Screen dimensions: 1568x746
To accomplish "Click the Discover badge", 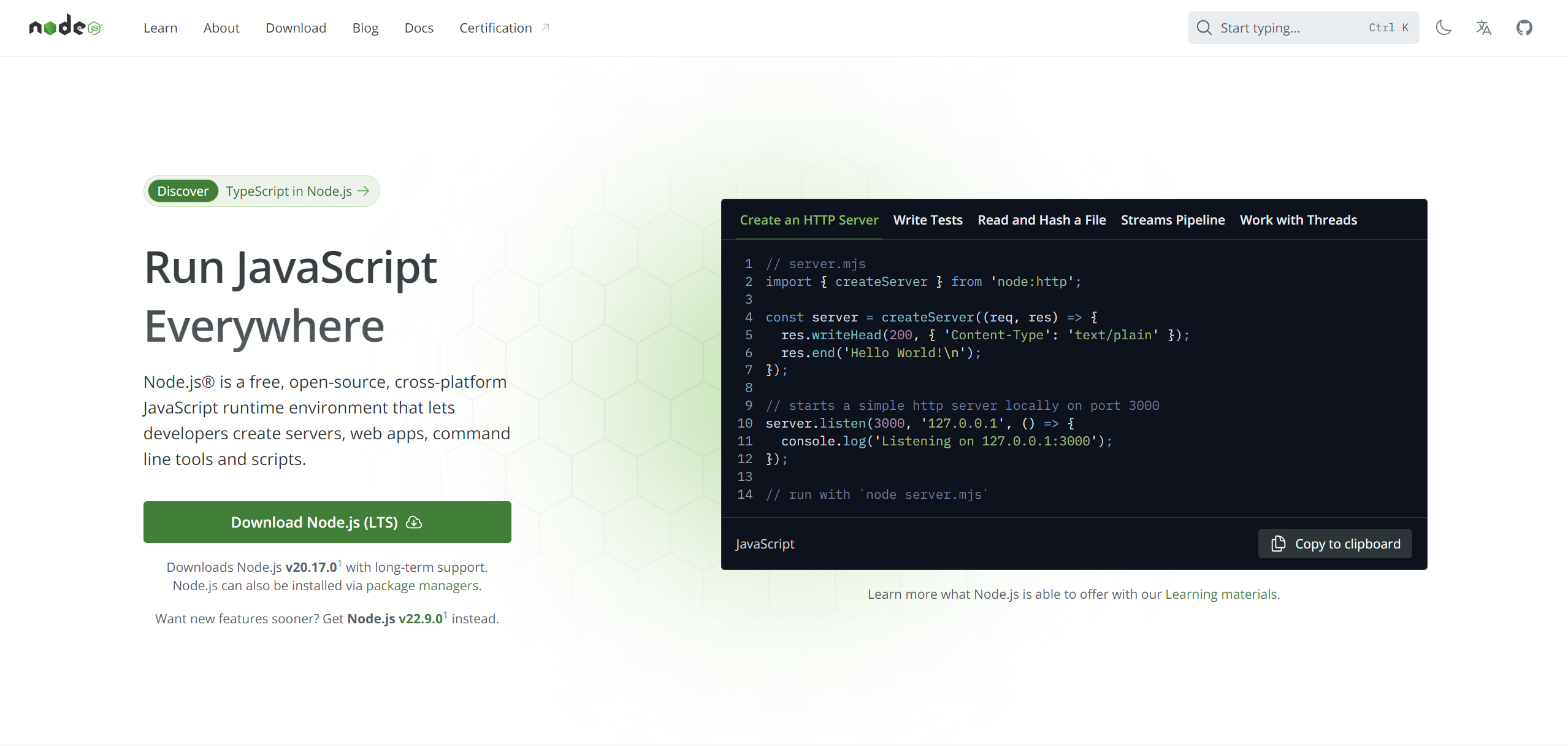I will (x=183, y=191).
